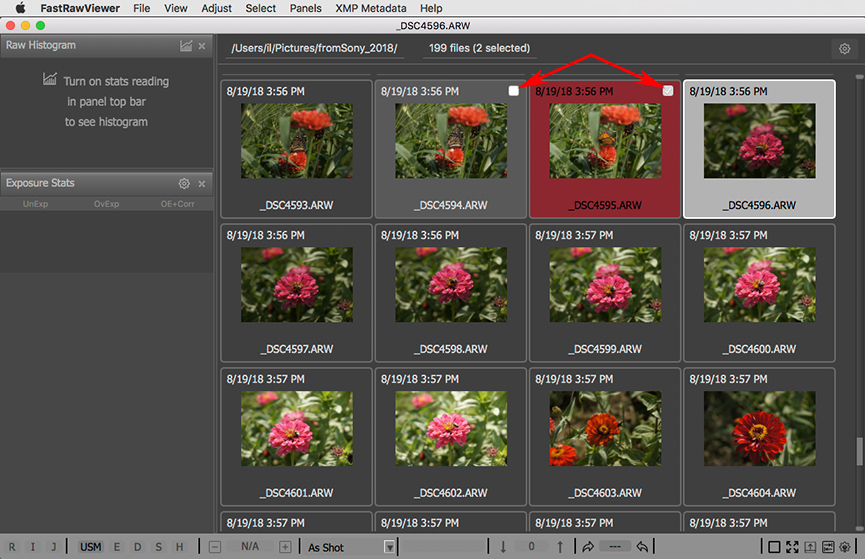This screenshot has height=559, width=865.
Task: Open grid view settings gear icon
Action: (844, 49)
